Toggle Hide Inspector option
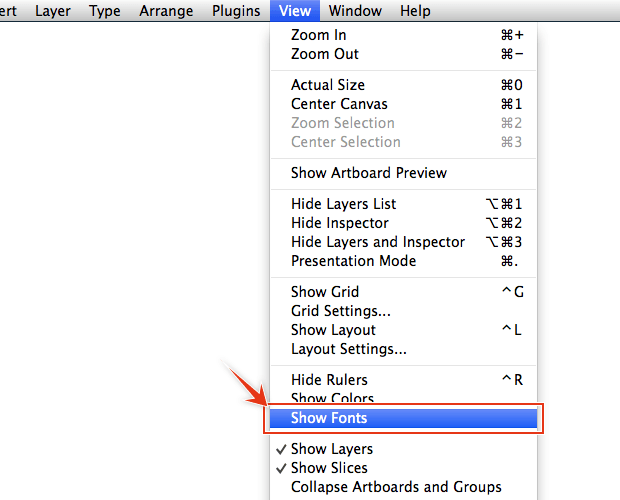620x500 pixels. click(x=339, y=223)
